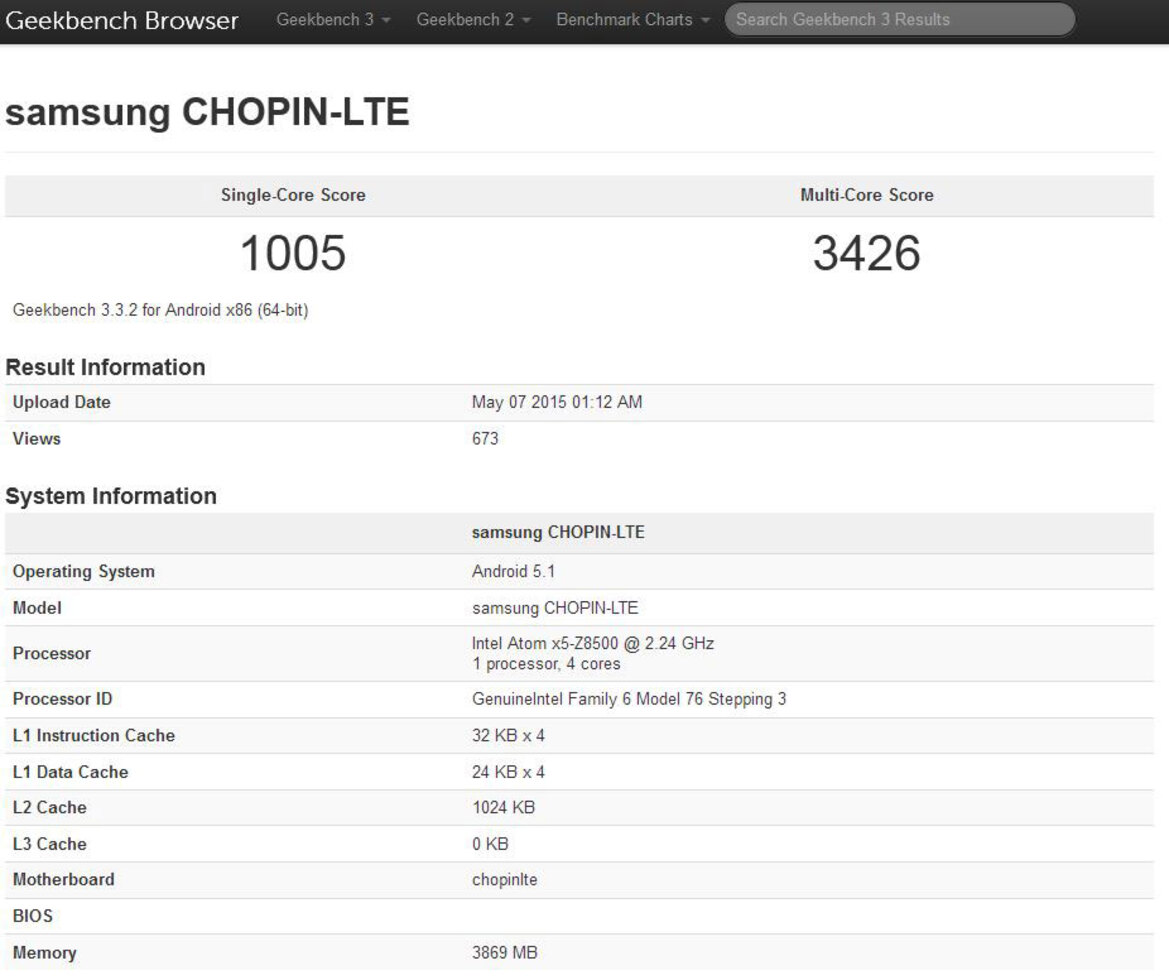Select the Motherboard value chopinlte
This screenshot has width=1169, height=980.
[x=505, y=880]
